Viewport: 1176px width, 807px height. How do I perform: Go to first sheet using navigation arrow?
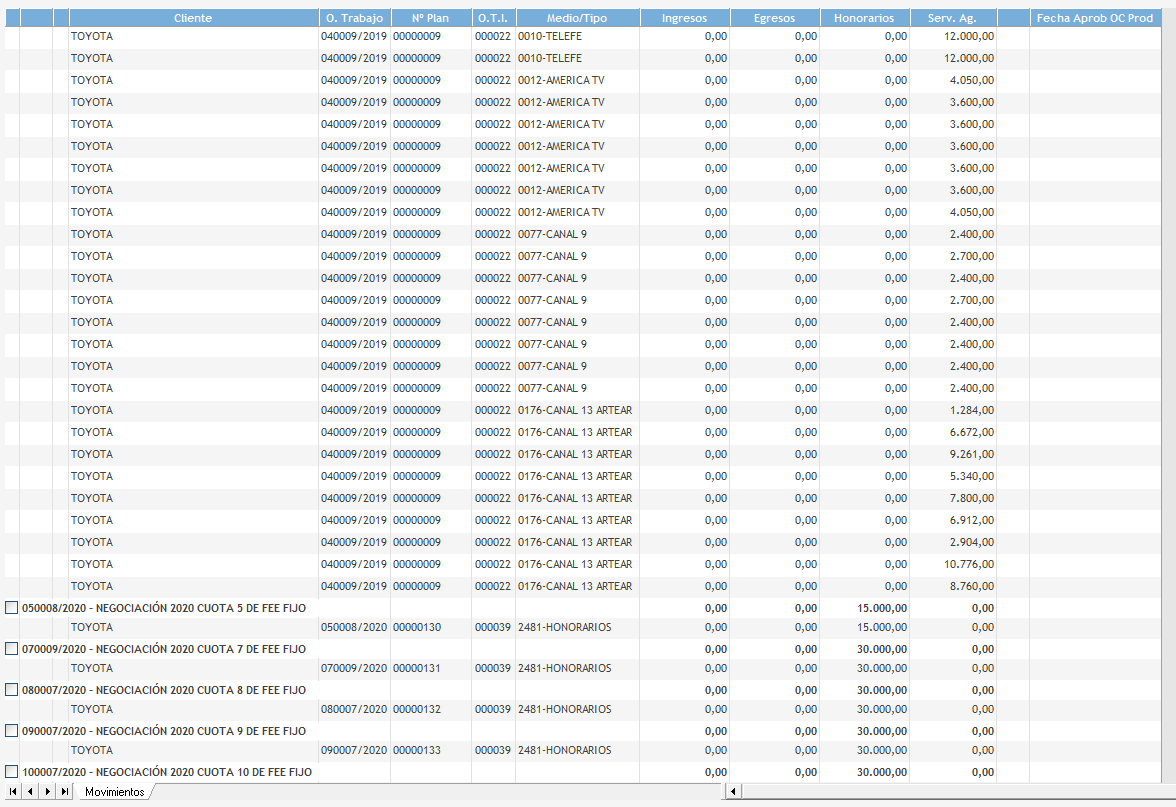(12, 792)
